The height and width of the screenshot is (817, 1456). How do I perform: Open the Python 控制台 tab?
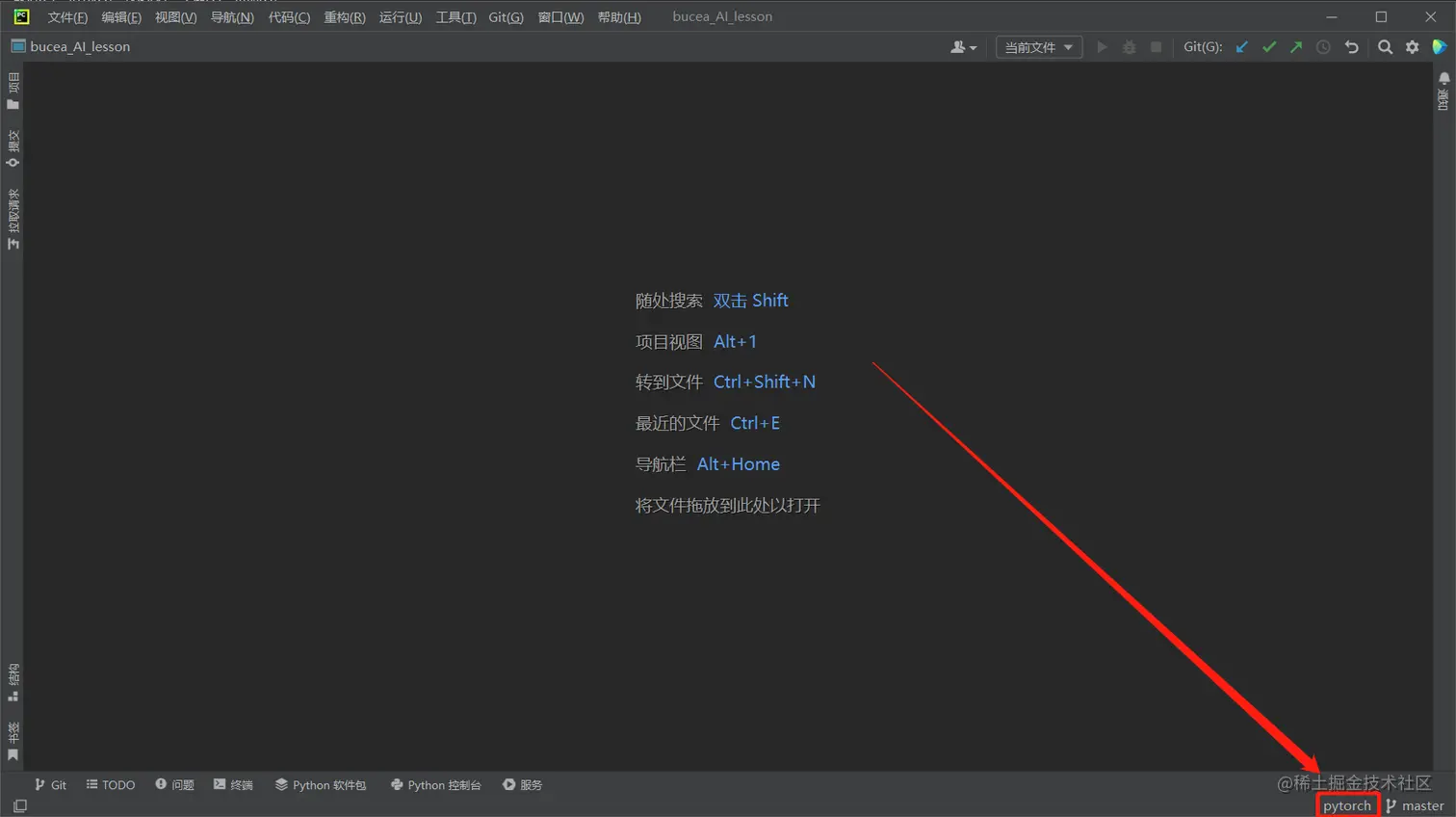435,785
